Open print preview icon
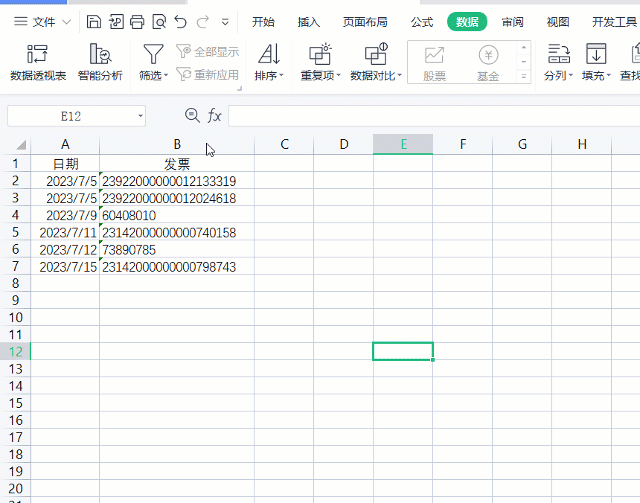The width and height of the screenshot is (640, 503). click(159, 22)
